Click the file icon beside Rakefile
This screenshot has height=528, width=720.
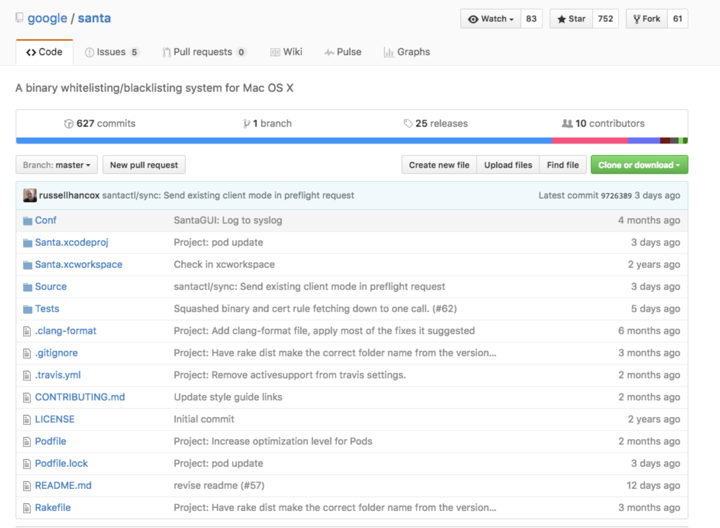click(27, 507)
